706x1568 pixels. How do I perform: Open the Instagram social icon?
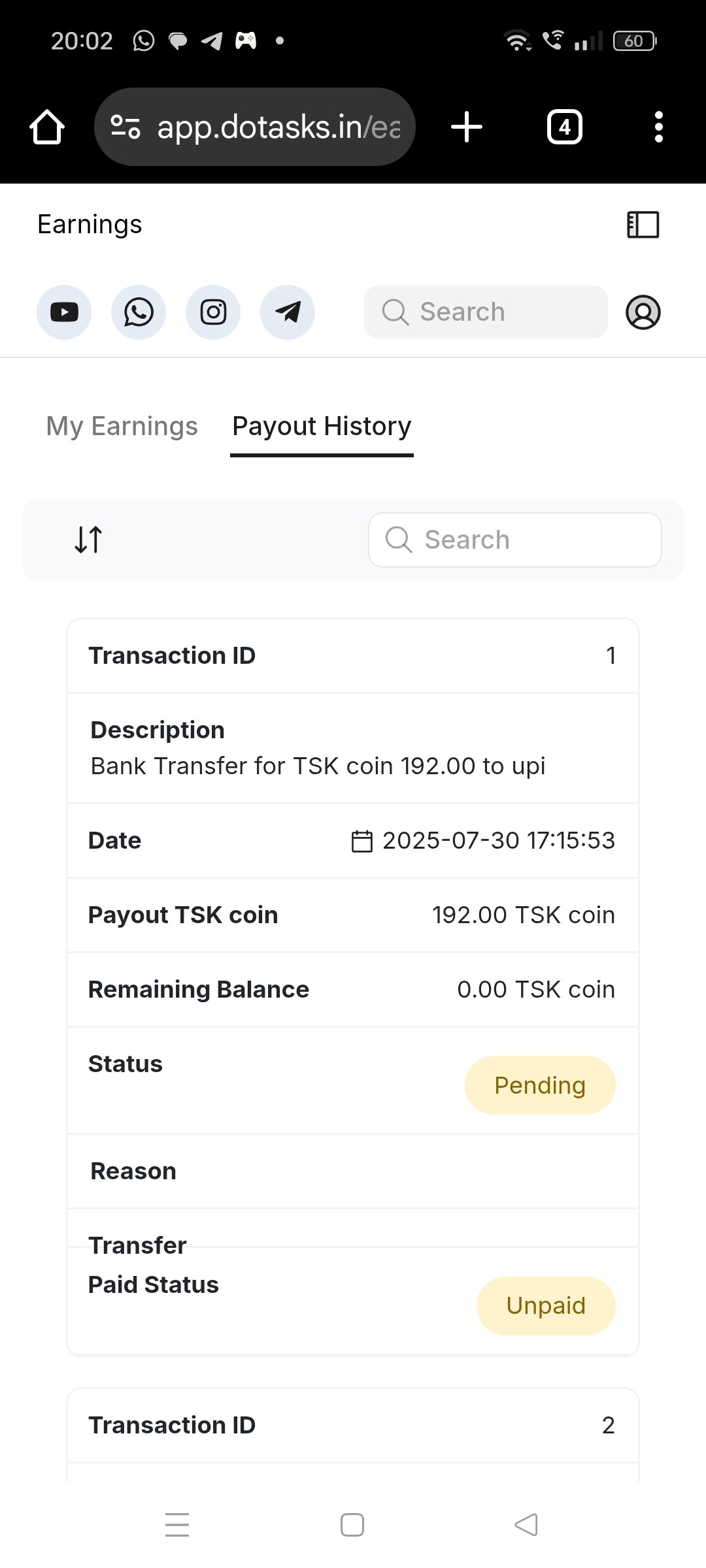(213, 312)
